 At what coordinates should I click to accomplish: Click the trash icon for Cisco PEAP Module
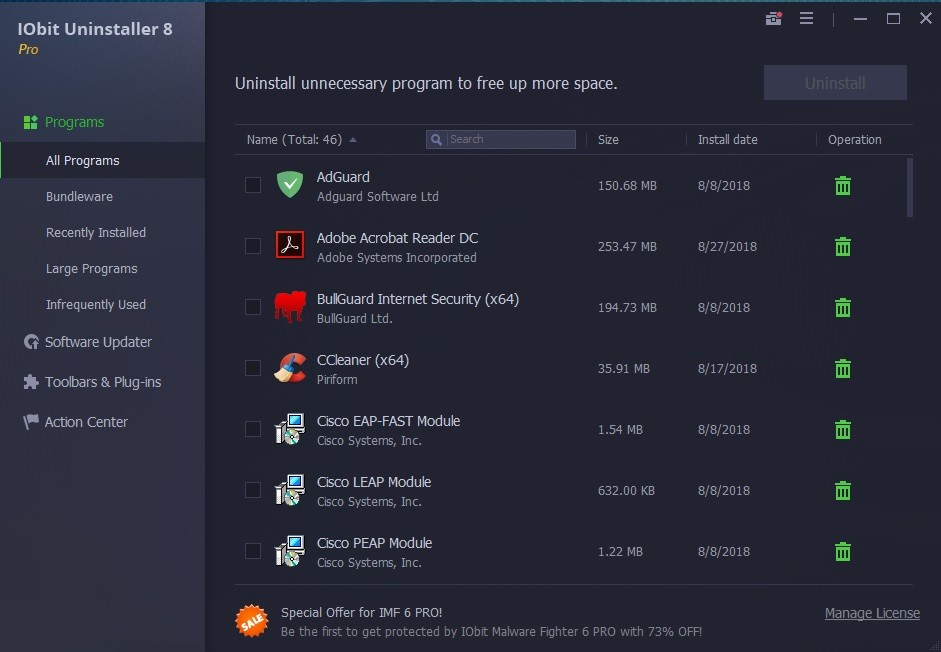(843, 552)
